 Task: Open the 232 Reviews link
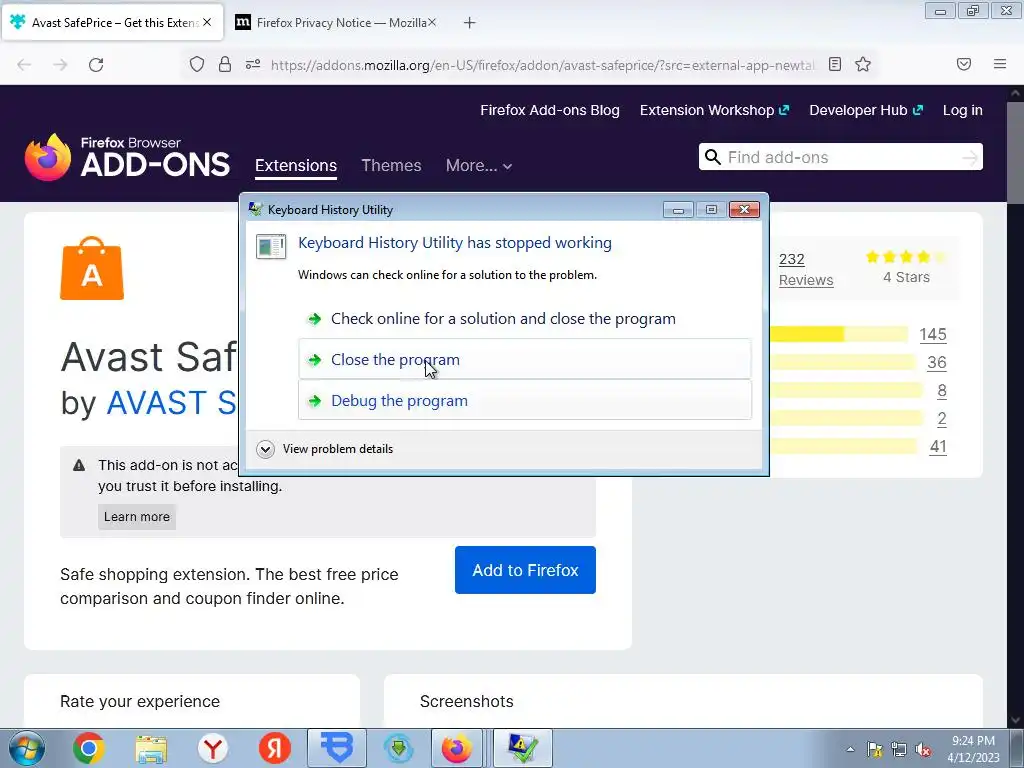[x=806, y=269]
